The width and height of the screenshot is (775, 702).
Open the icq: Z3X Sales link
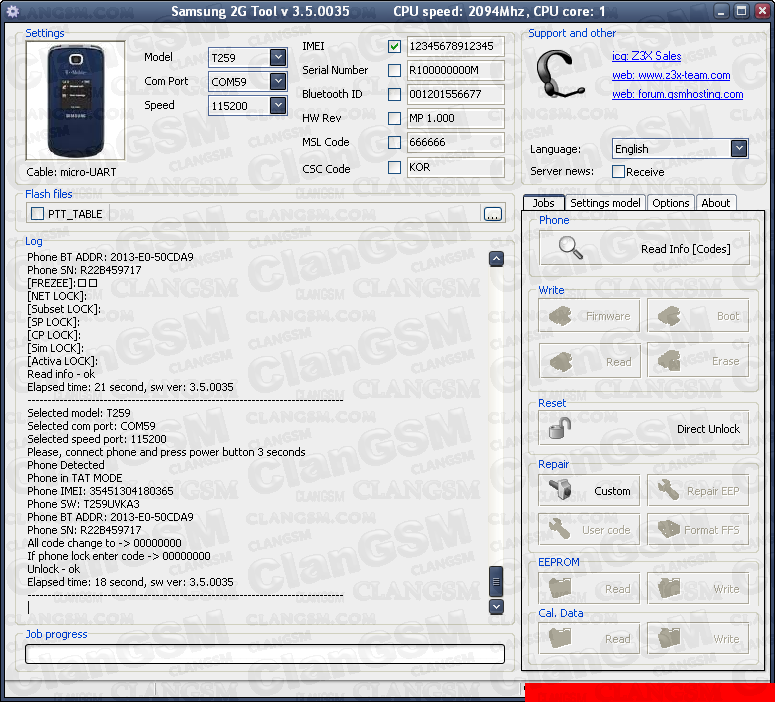[x=646, y=56]
